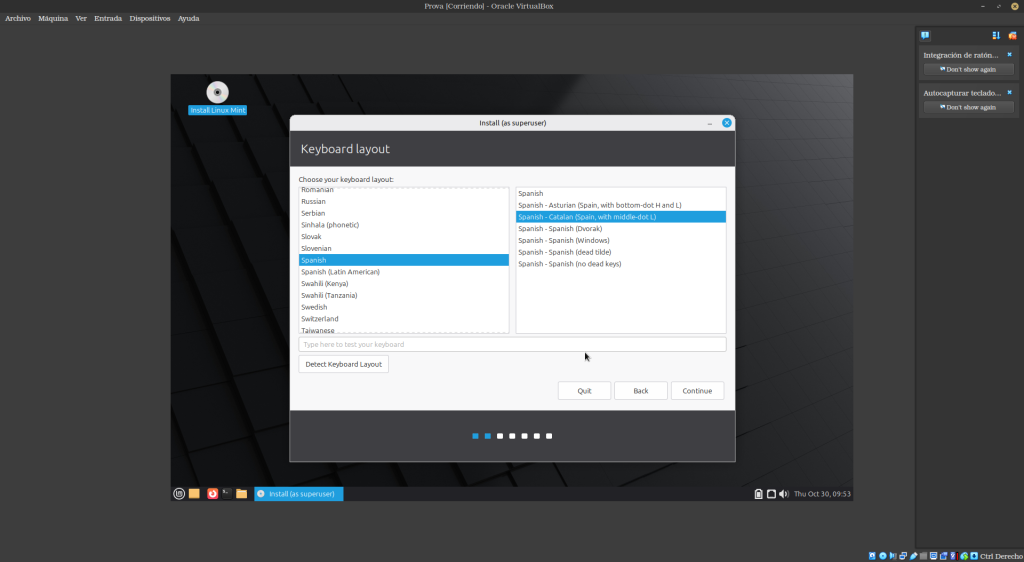Click the volume speaker icon in tray
The width and height of the screenshot is (1024, 562).
783,493
